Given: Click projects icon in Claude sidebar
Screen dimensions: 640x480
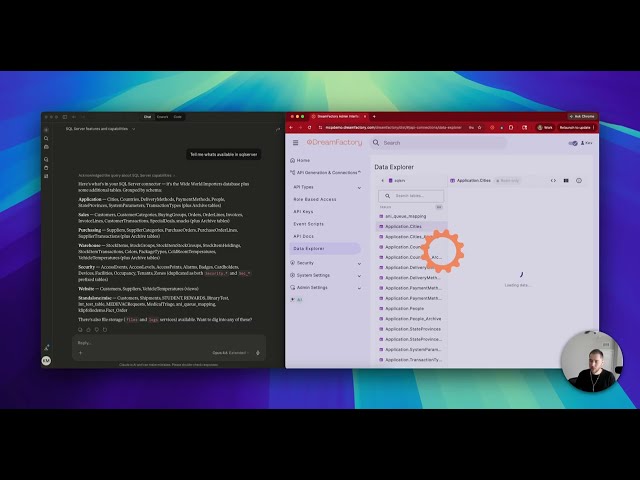Looking at the screenshot, I should point(46,168).
